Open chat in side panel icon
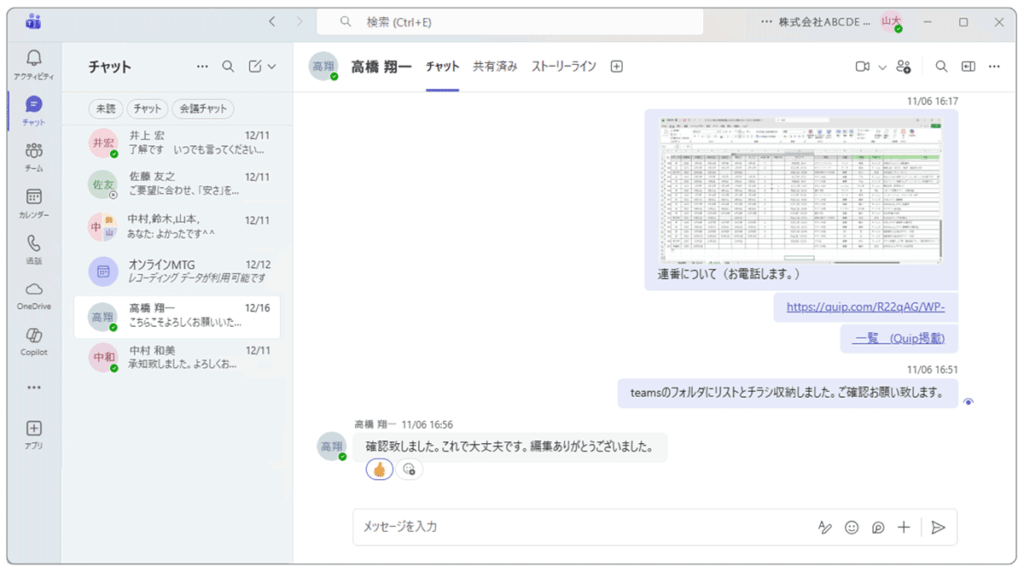 click(x=968, y=67)
